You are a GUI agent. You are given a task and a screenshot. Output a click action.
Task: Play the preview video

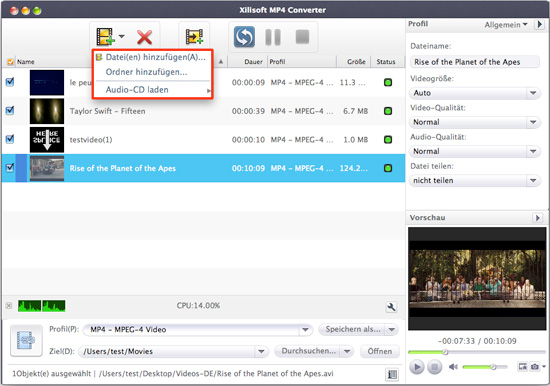click(x=417, y=367)
